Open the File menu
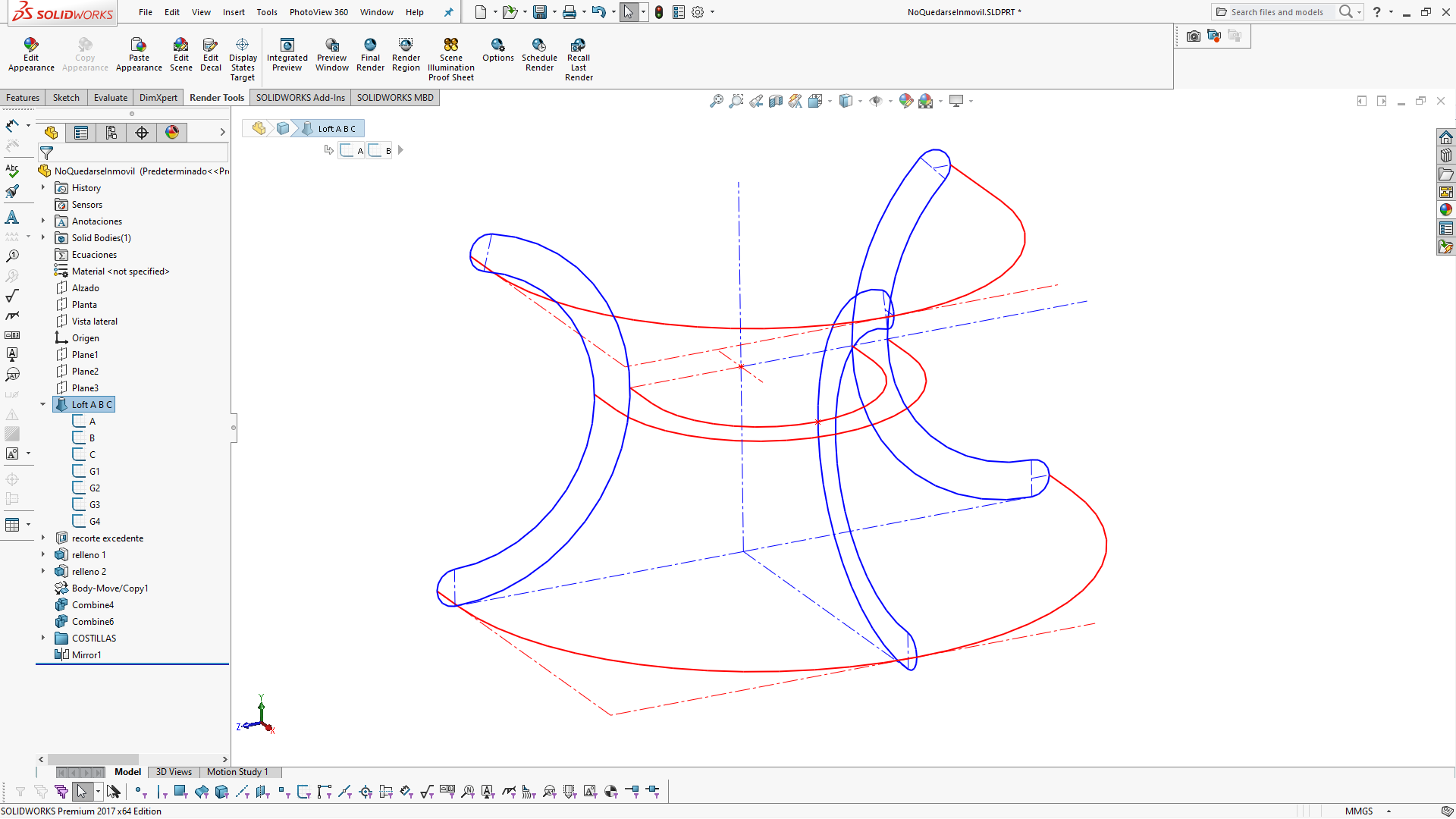Viewport: 1456px width, 819px height. click(x=146, y=12)
